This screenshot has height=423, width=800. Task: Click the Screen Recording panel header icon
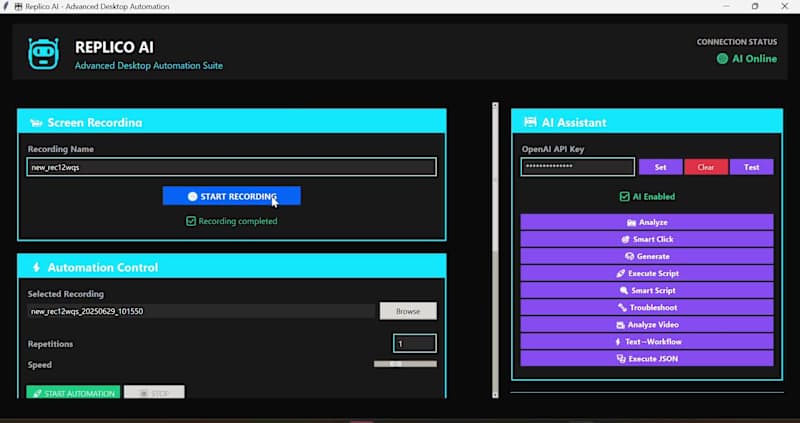[x=36, y=122]
